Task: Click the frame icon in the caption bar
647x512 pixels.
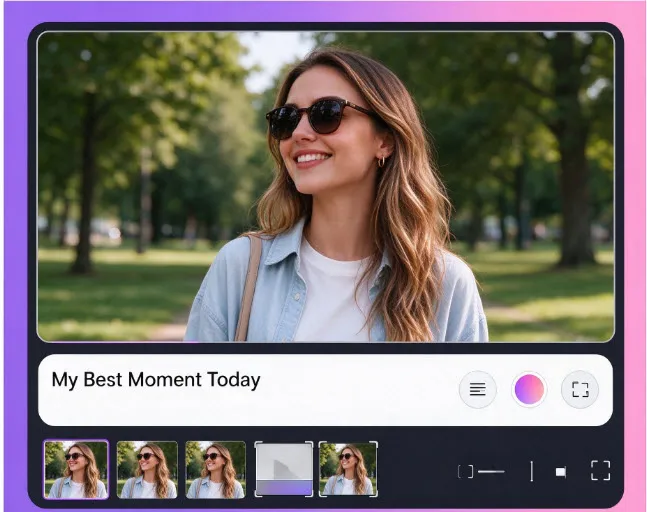Action: click(x=580, y=389)
